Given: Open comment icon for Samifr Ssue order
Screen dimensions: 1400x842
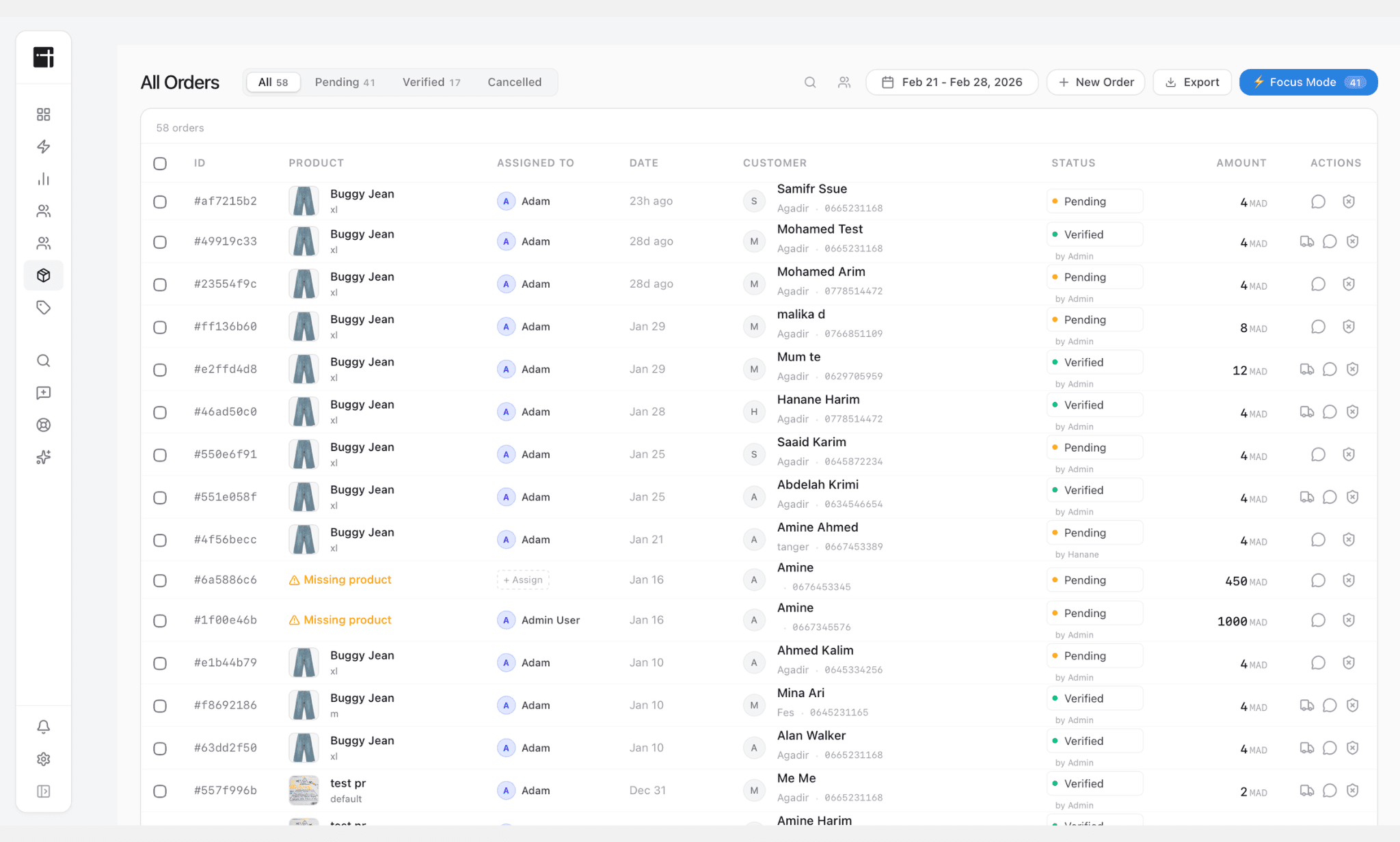Looking at the screenshot, I should tap(1318, 202).
